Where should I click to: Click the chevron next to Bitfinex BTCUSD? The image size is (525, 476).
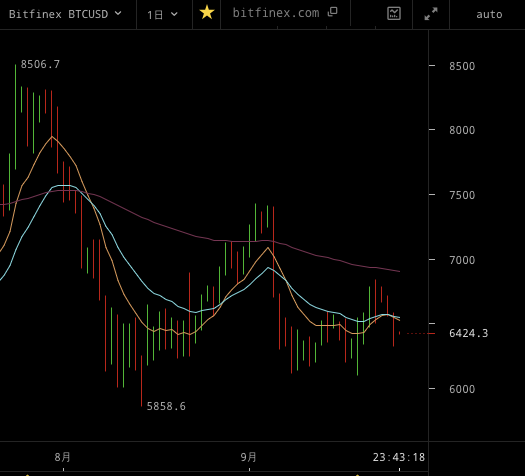tap(118, 13)
